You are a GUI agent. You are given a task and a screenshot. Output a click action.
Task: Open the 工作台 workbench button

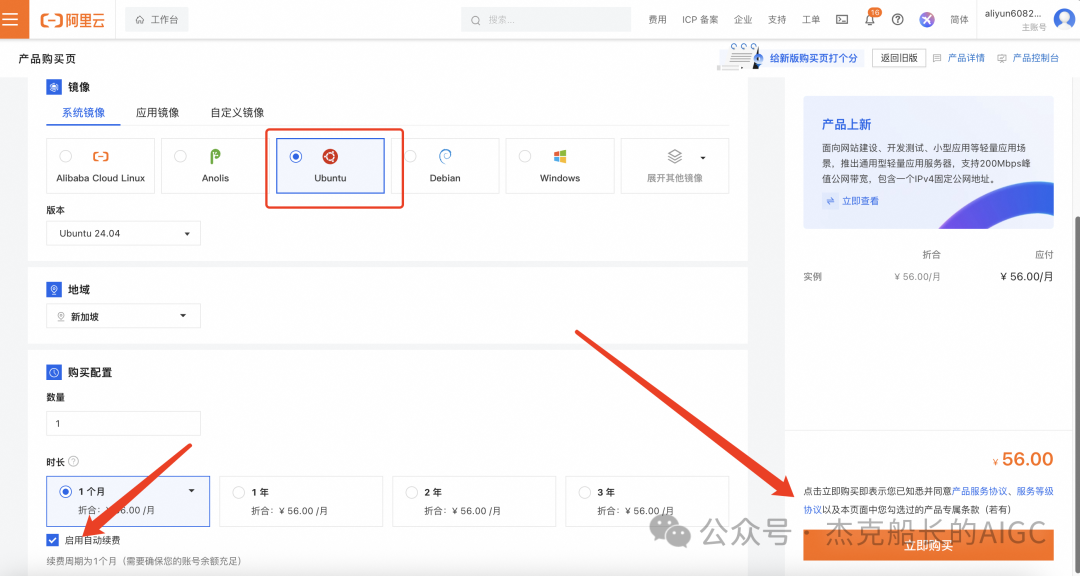pyautogui.click(x=157, y=20)
